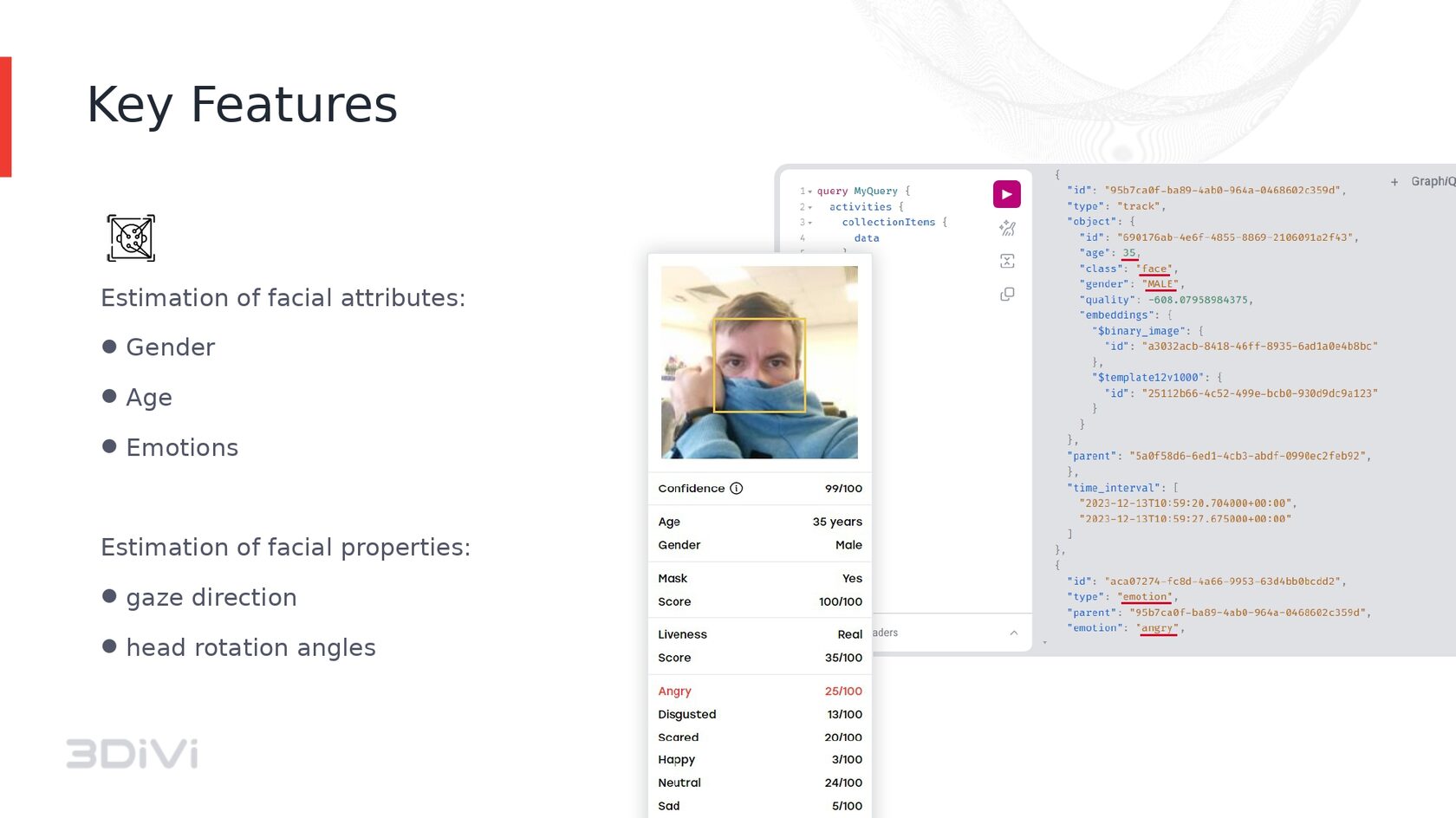Screen dimensions: 1456x818
Task: Collapse the query MyQuery block
Action: 809,191
